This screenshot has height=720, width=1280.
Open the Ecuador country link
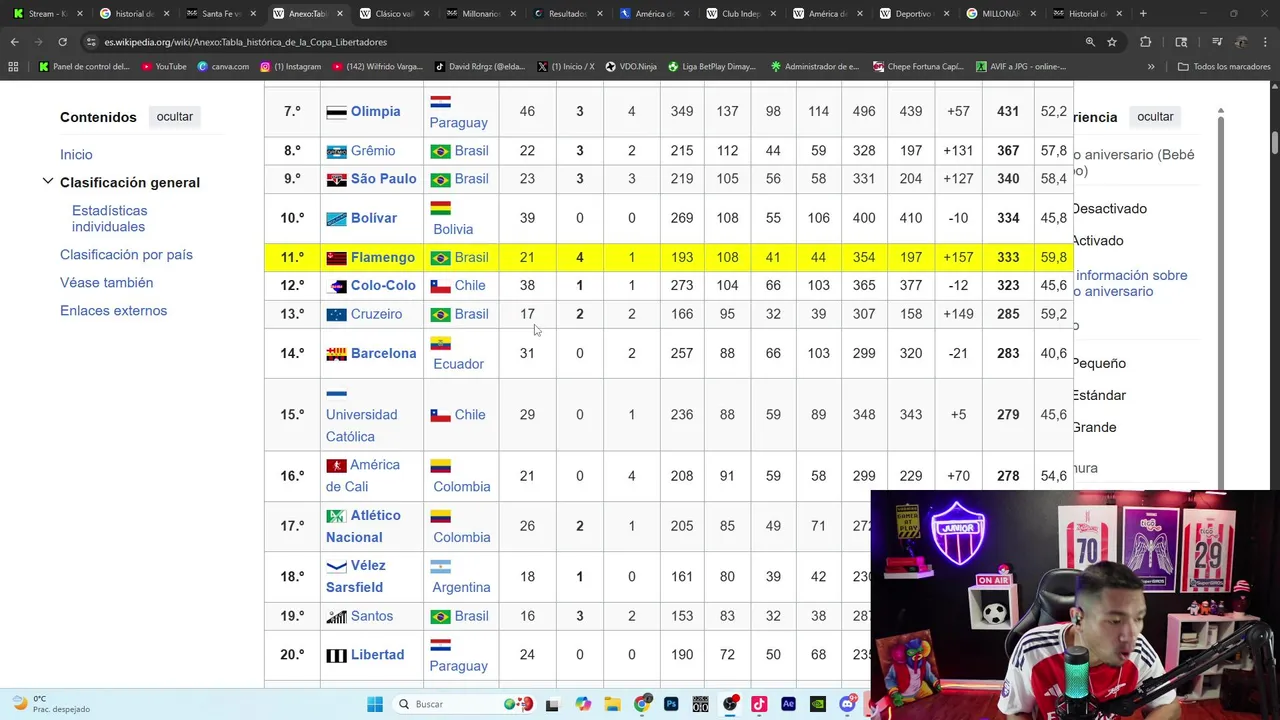pyautogui.click(x=458, y=364)
